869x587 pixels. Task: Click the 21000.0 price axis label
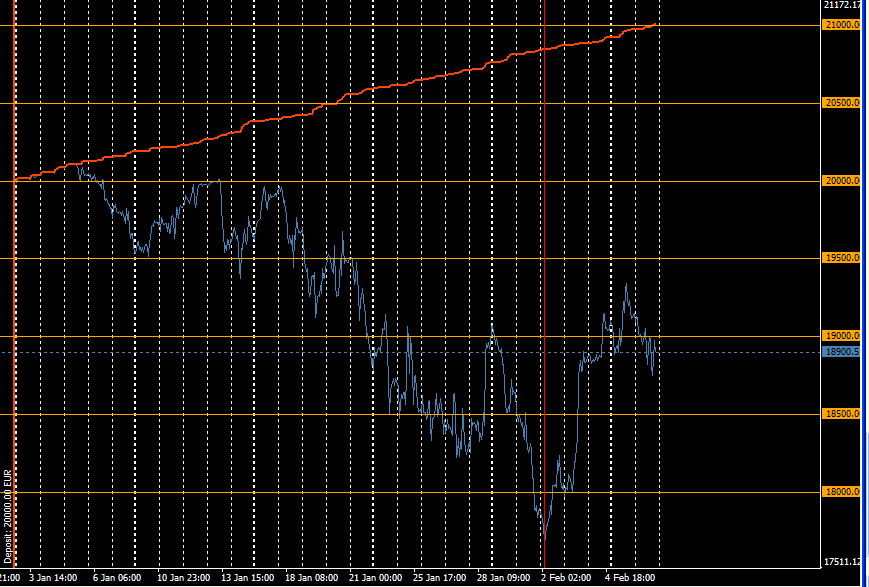pyautogui.click(x=841, y=25)
